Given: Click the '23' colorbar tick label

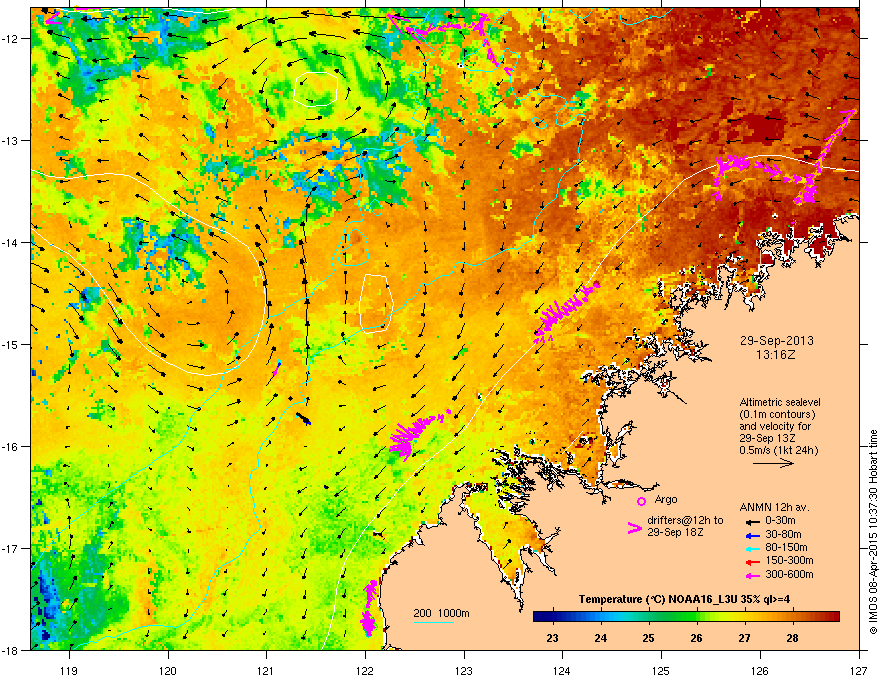Looking at the screenshot, I should pos(552,638).
